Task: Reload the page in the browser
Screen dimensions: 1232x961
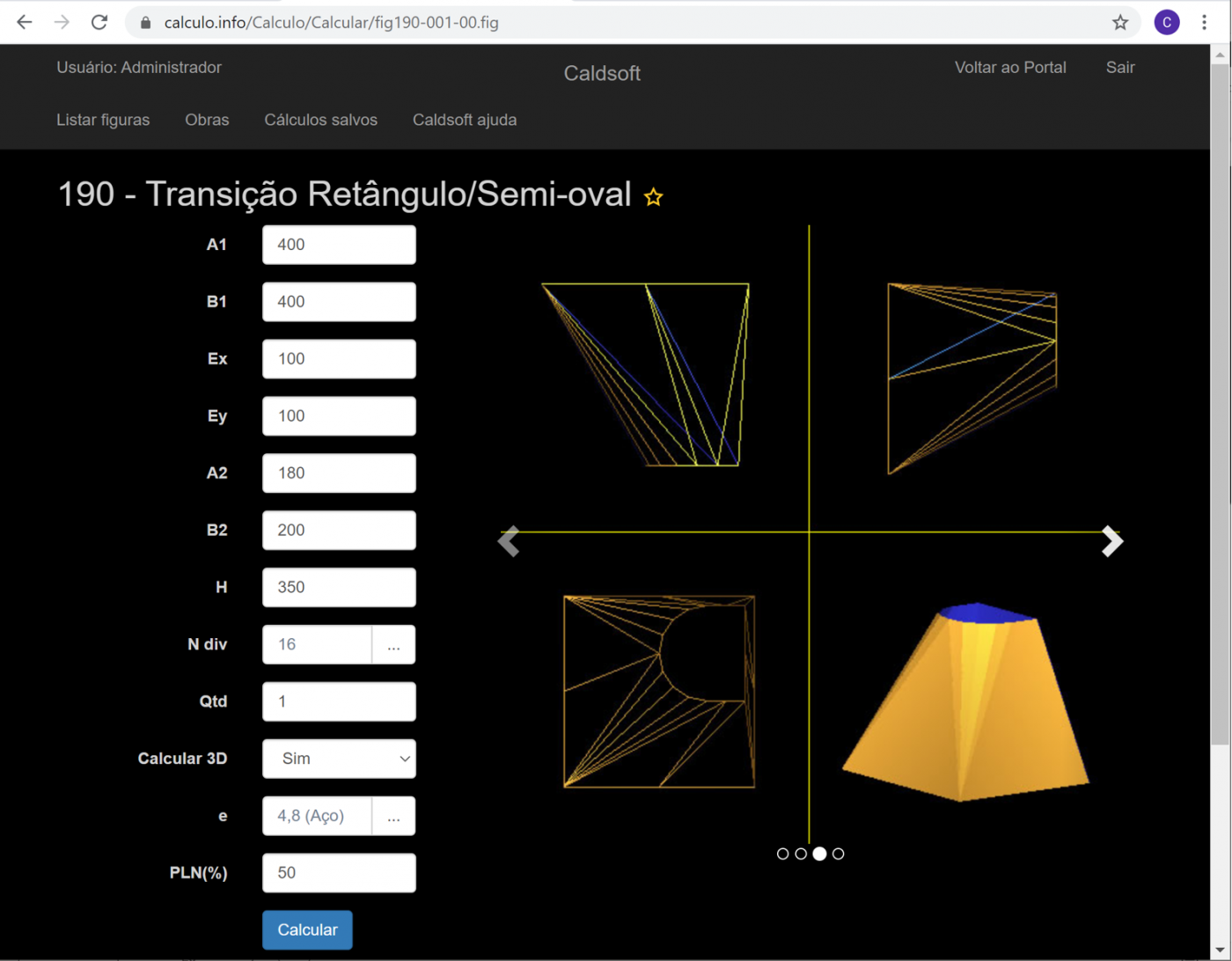Action: pos(99,23)
